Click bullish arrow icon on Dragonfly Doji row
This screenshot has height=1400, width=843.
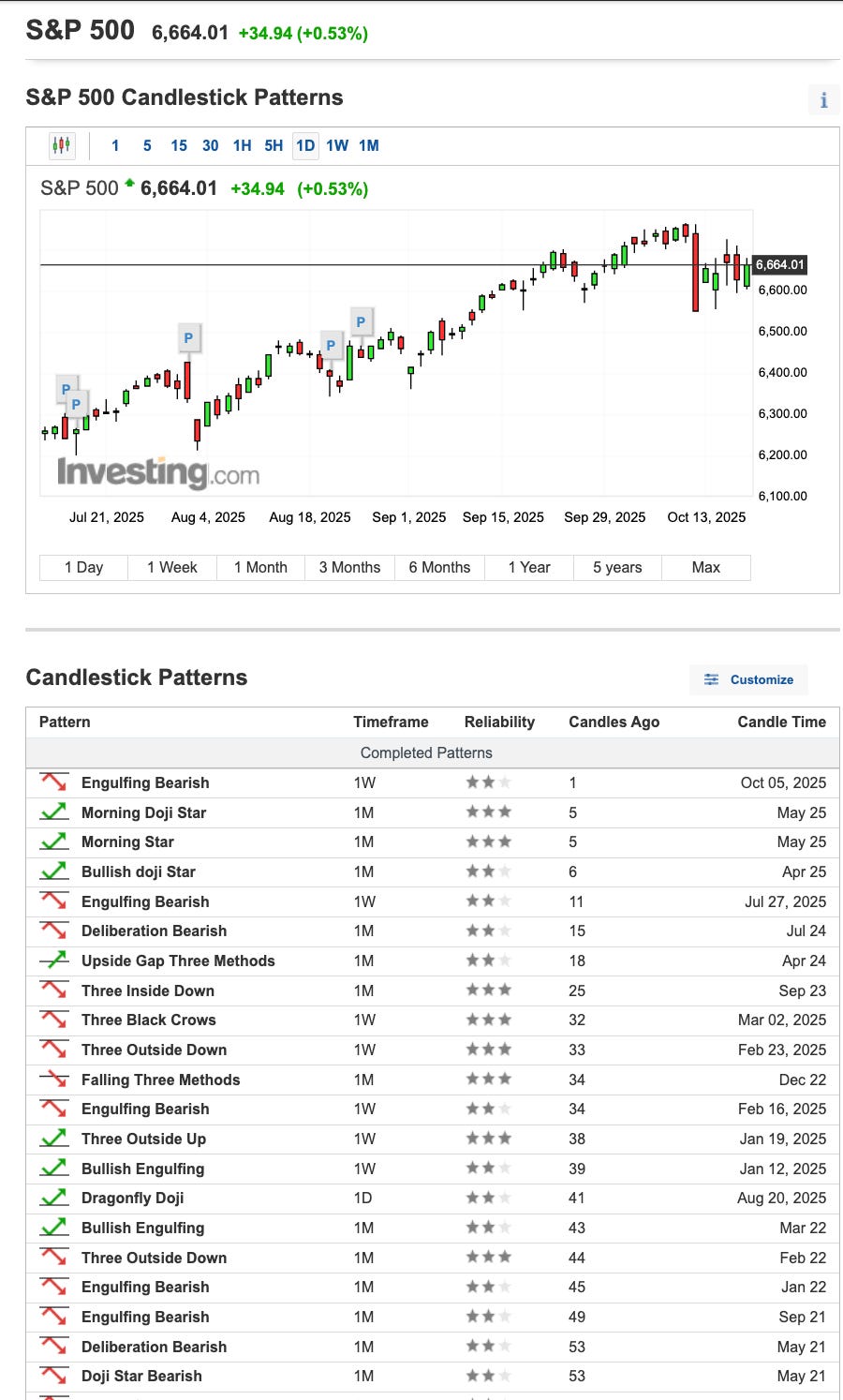[53, 1198]
